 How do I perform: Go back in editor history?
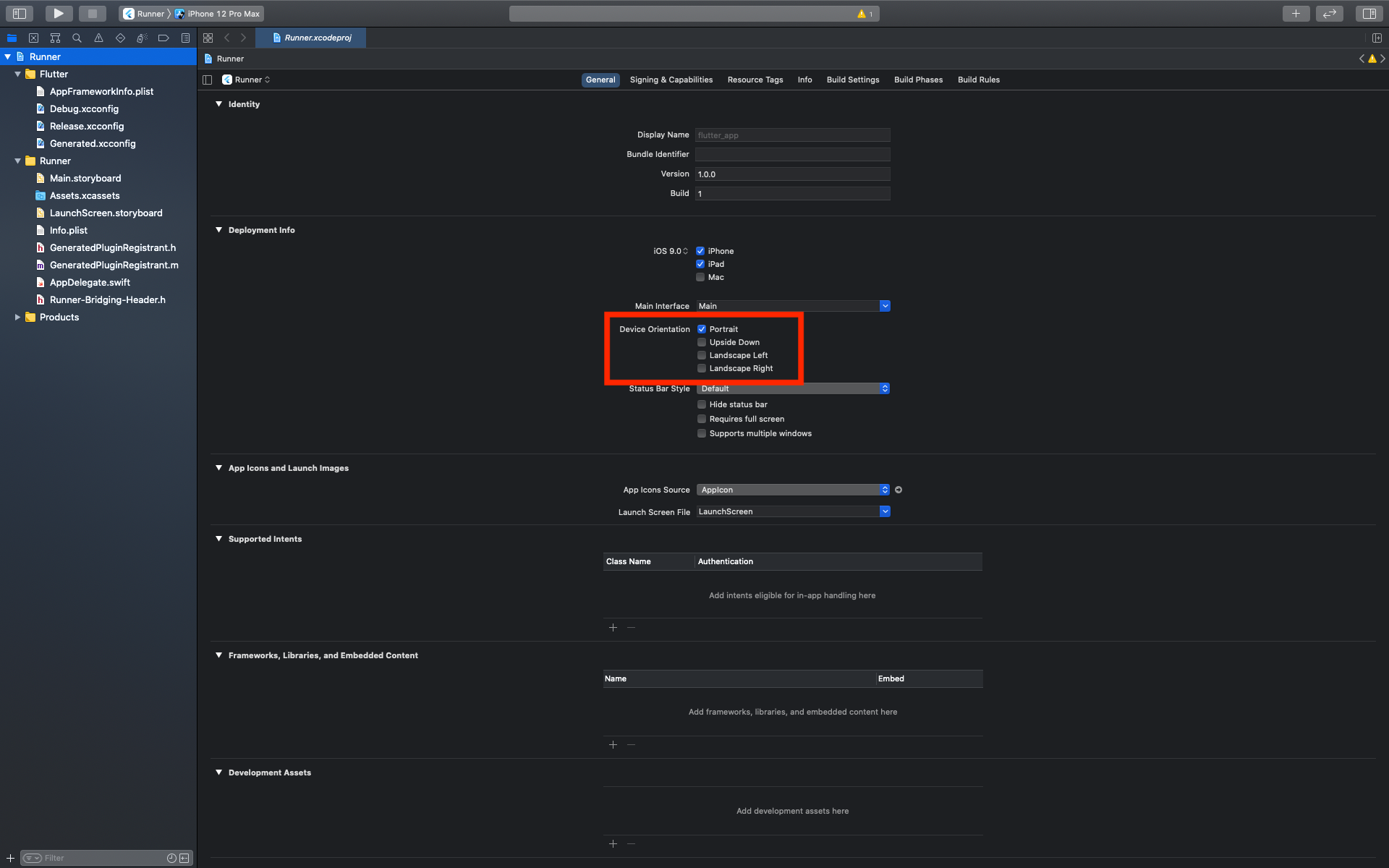(x=227, y=38)
